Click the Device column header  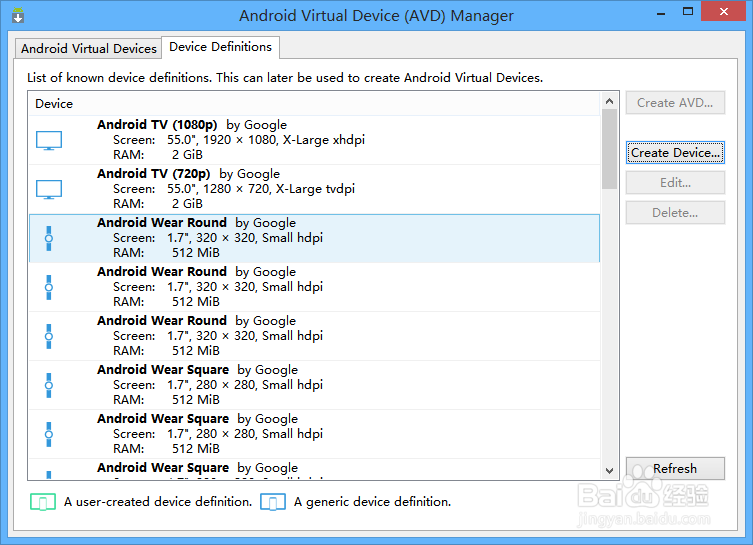pos(314,104)
